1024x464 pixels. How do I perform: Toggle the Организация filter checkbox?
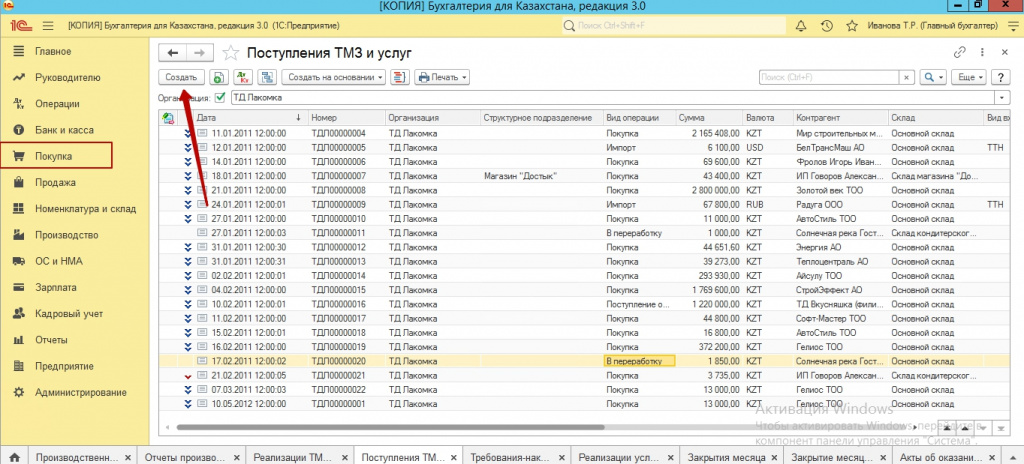click(x=219, y=97)
